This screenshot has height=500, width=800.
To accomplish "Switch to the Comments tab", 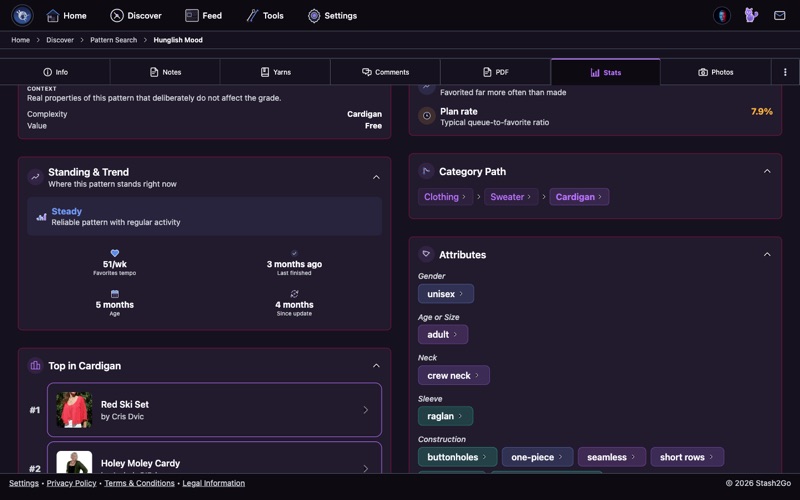I will tap(385, 72).
